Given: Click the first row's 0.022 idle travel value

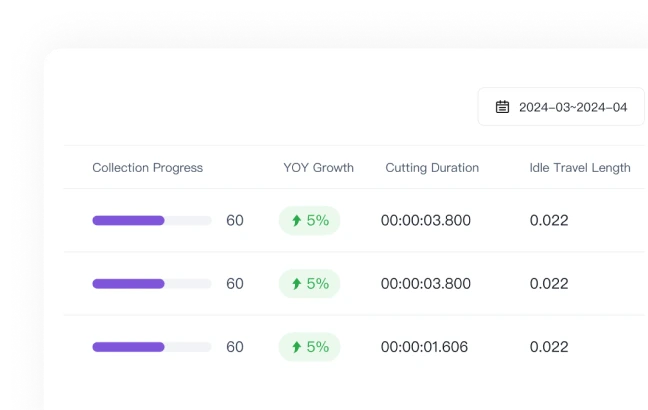Looking at the screenshot, I should (x=549, y=221).
